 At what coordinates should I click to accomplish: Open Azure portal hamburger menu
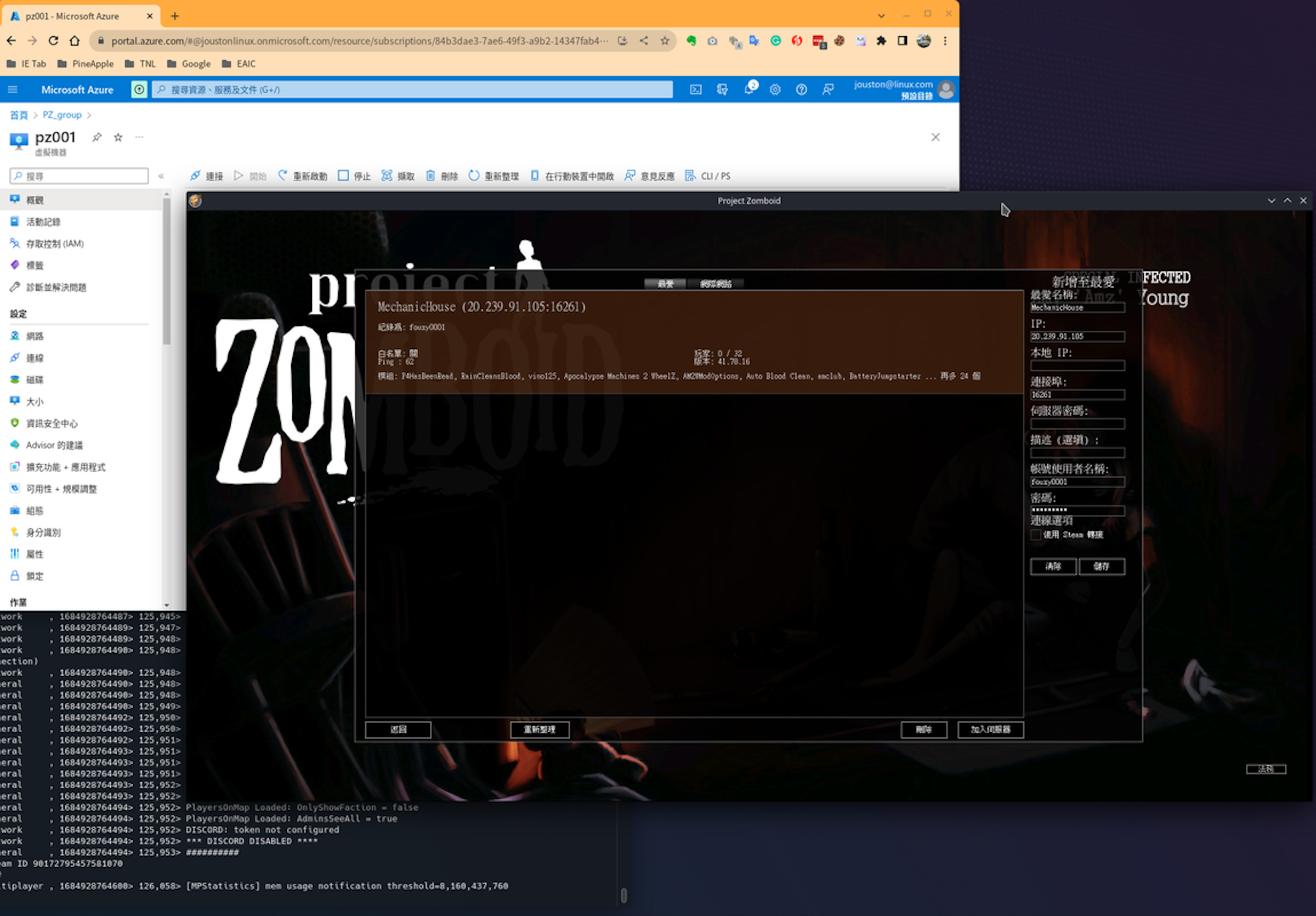click(13, 89)
